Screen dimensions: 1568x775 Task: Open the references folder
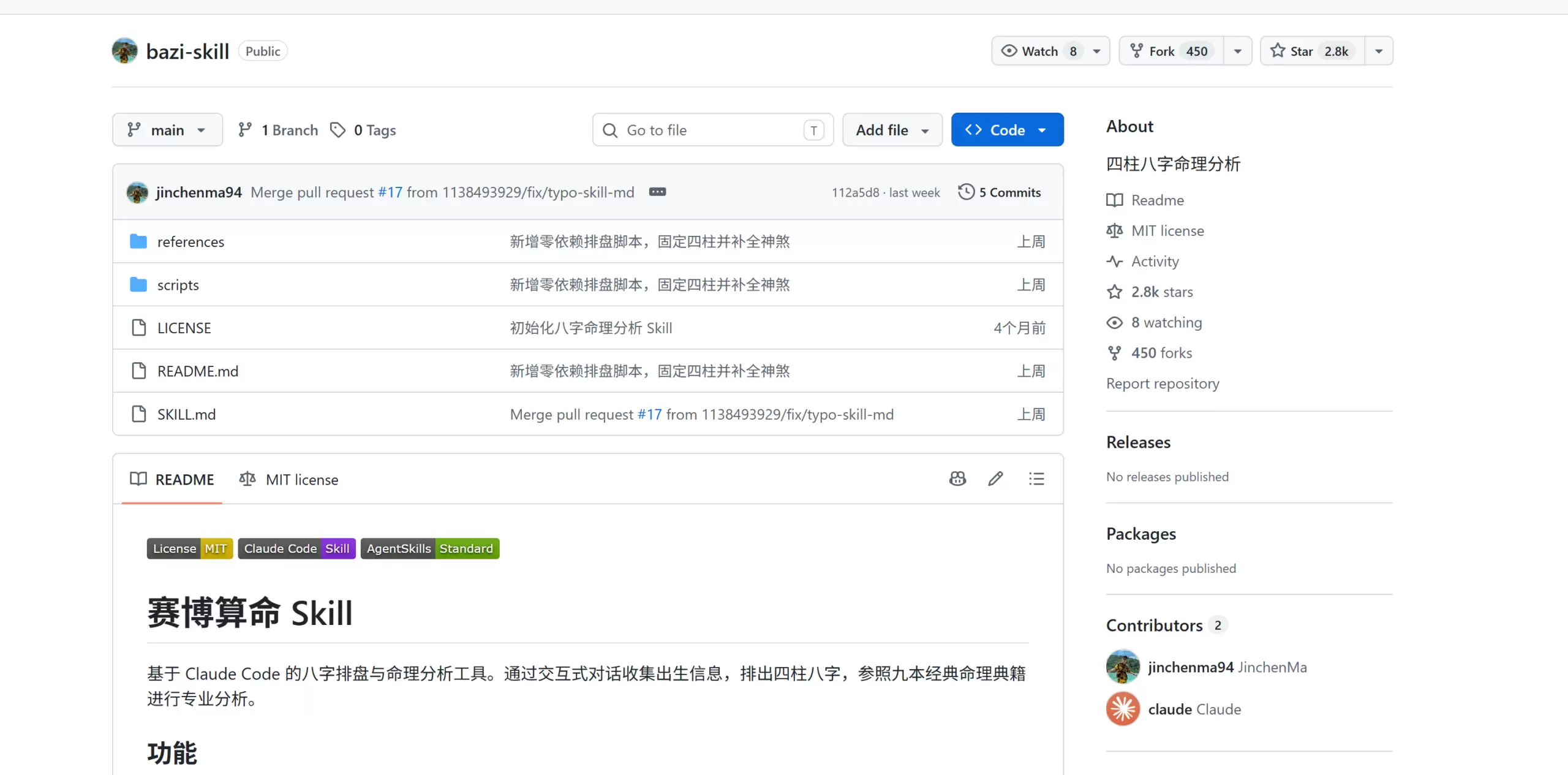tap(190, 241)
